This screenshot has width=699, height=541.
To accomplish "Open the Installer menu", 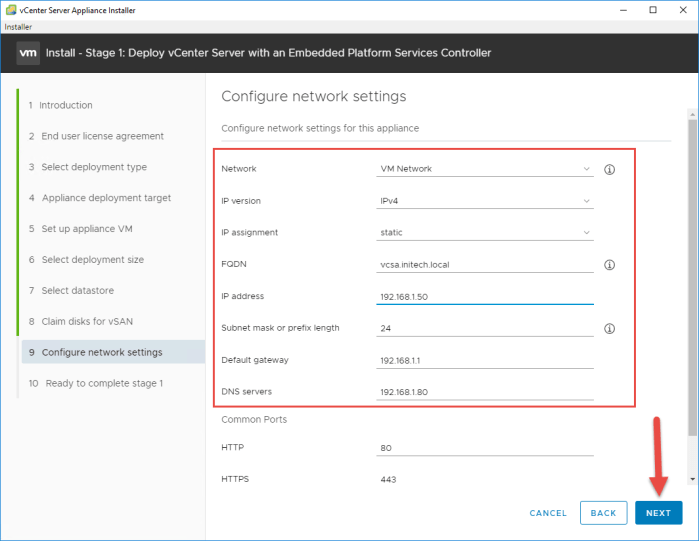I will 18,27.
